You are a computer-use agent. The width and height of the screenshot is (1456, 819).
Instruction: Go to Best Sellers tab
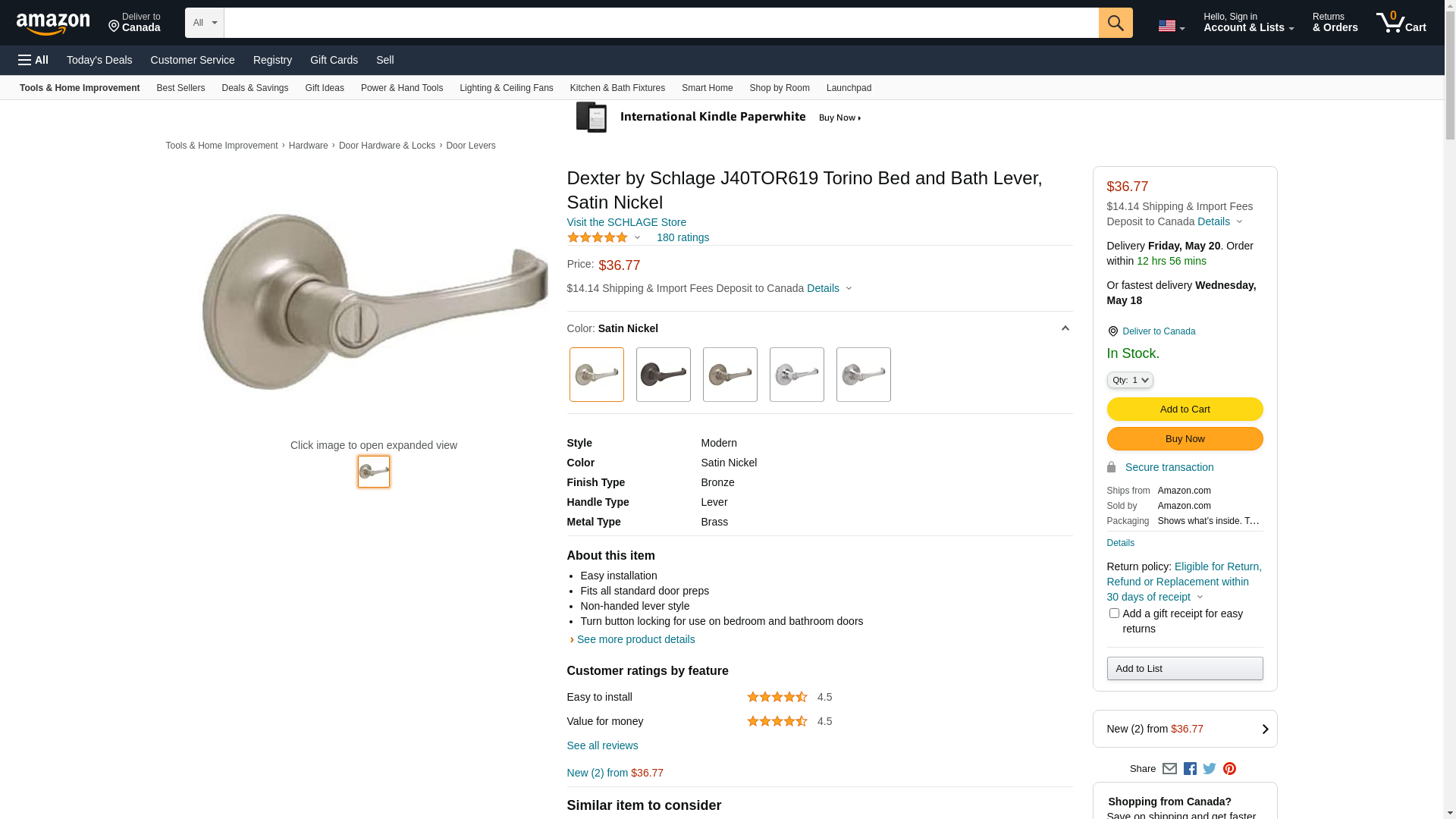pyautogui.click(x=180, y=88)
